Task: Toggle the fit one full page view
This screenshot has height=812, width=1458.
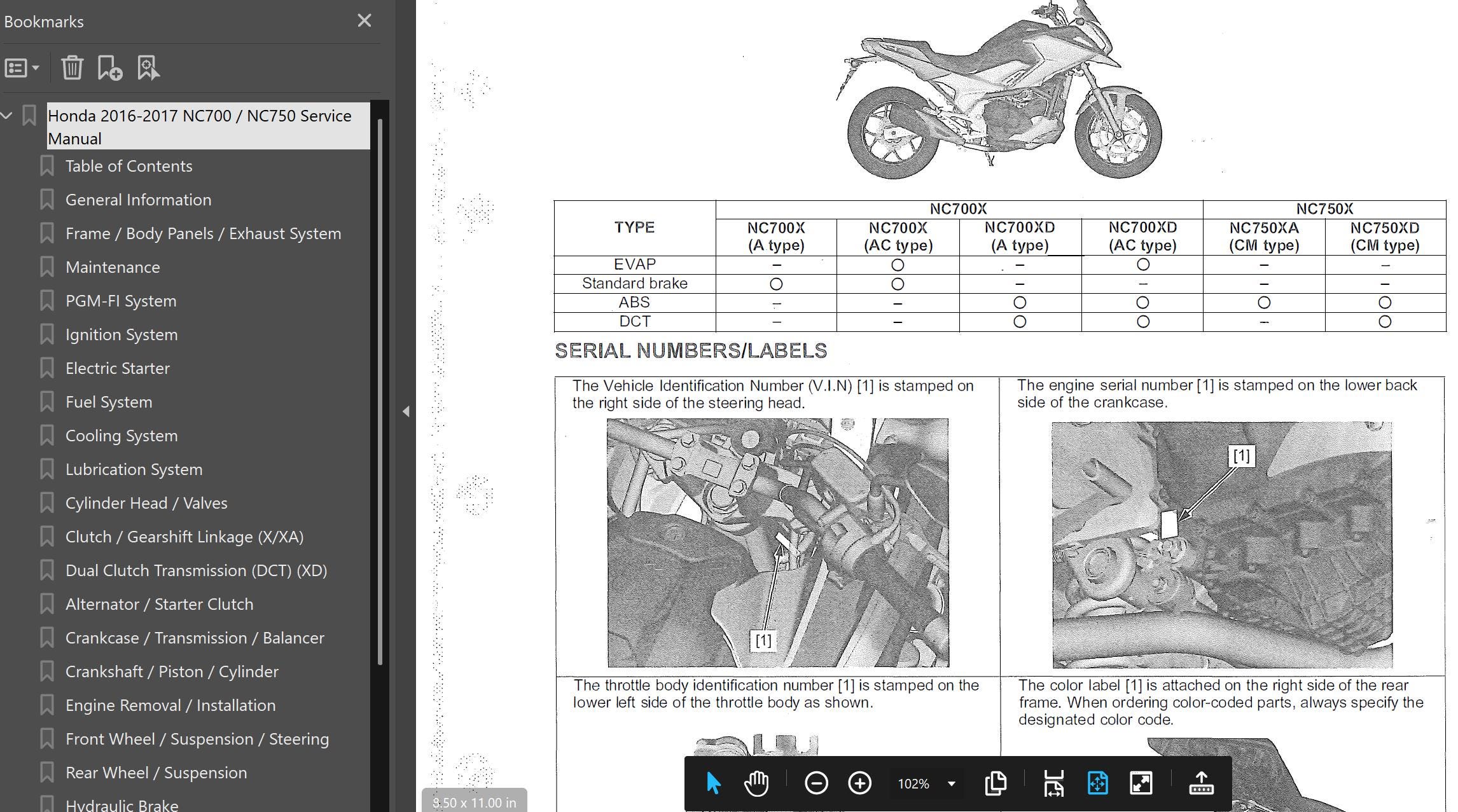Action: click(x=1098, y=783)
